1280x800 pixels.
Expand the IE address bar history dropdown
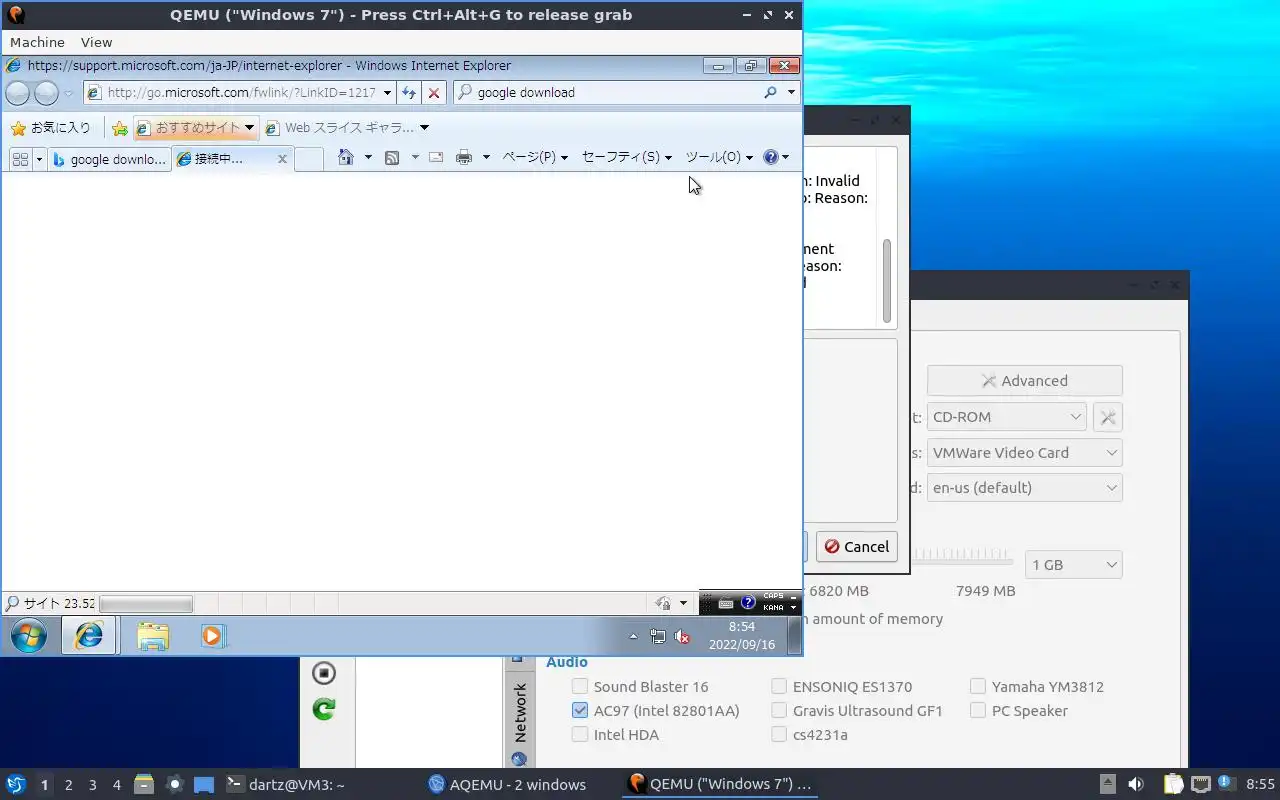(x=387, y=93)
